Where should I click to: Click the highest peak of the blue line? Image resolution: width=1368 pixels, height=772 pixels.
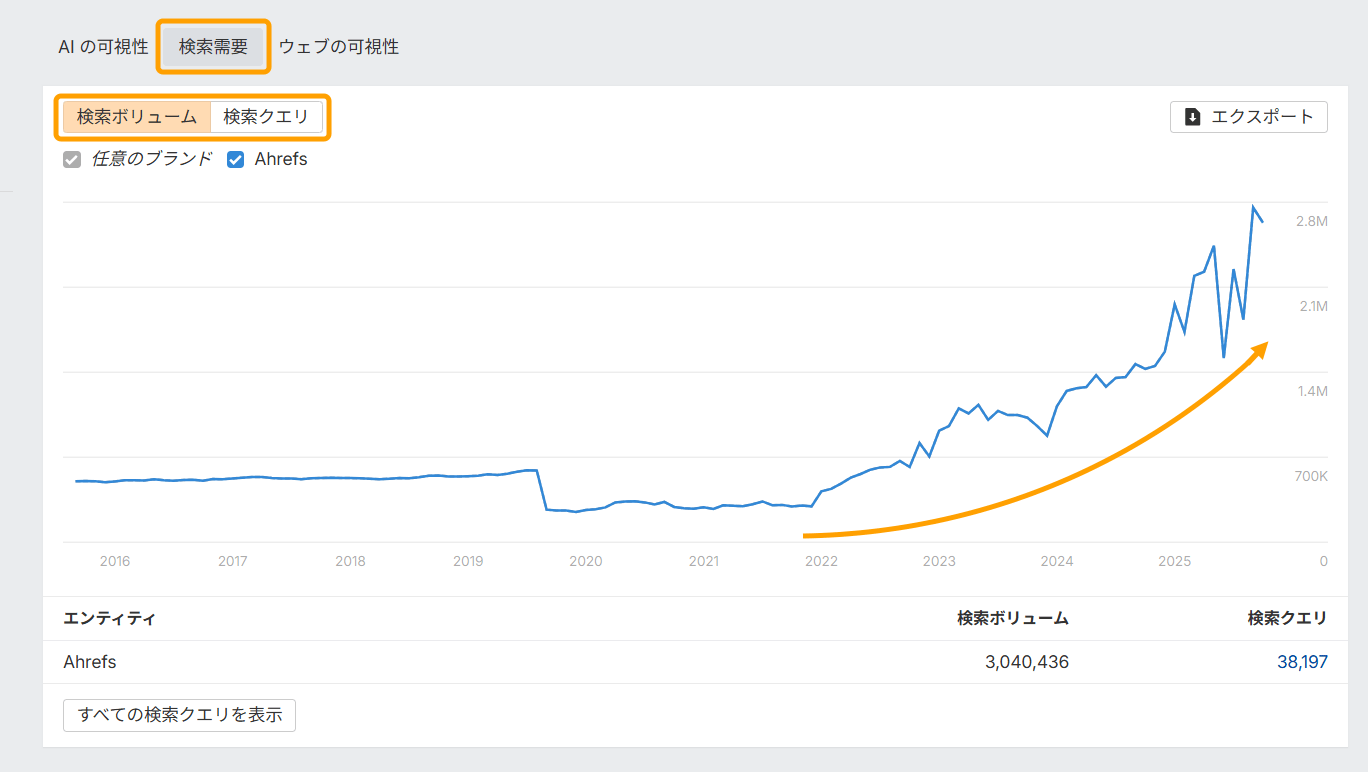tap(1253, 207)
